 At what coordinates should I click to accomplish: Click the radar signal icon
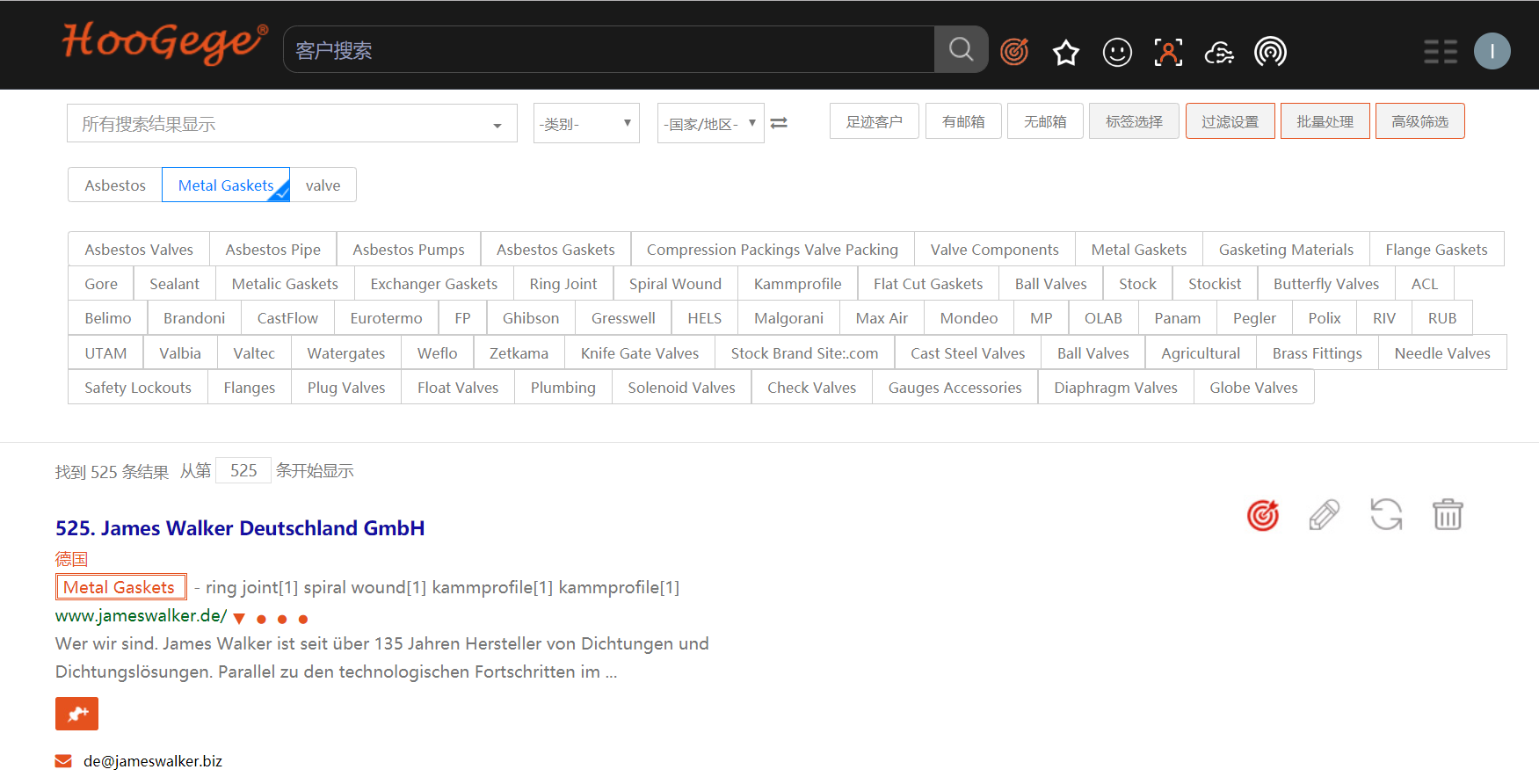(1270, 52)
